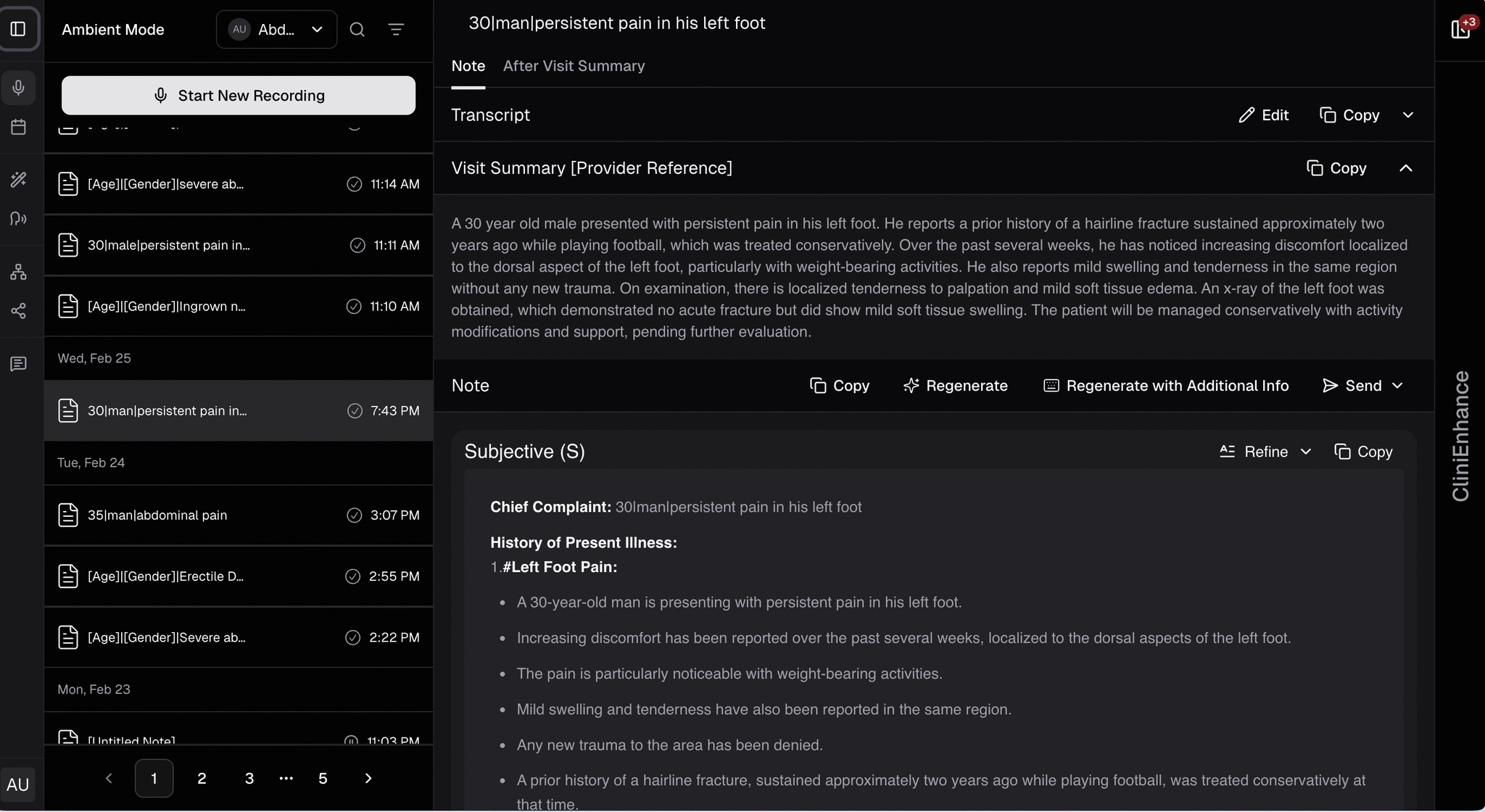Click status check icon of 7:43 PM note

pyautogui.click(x=355, y=411)
